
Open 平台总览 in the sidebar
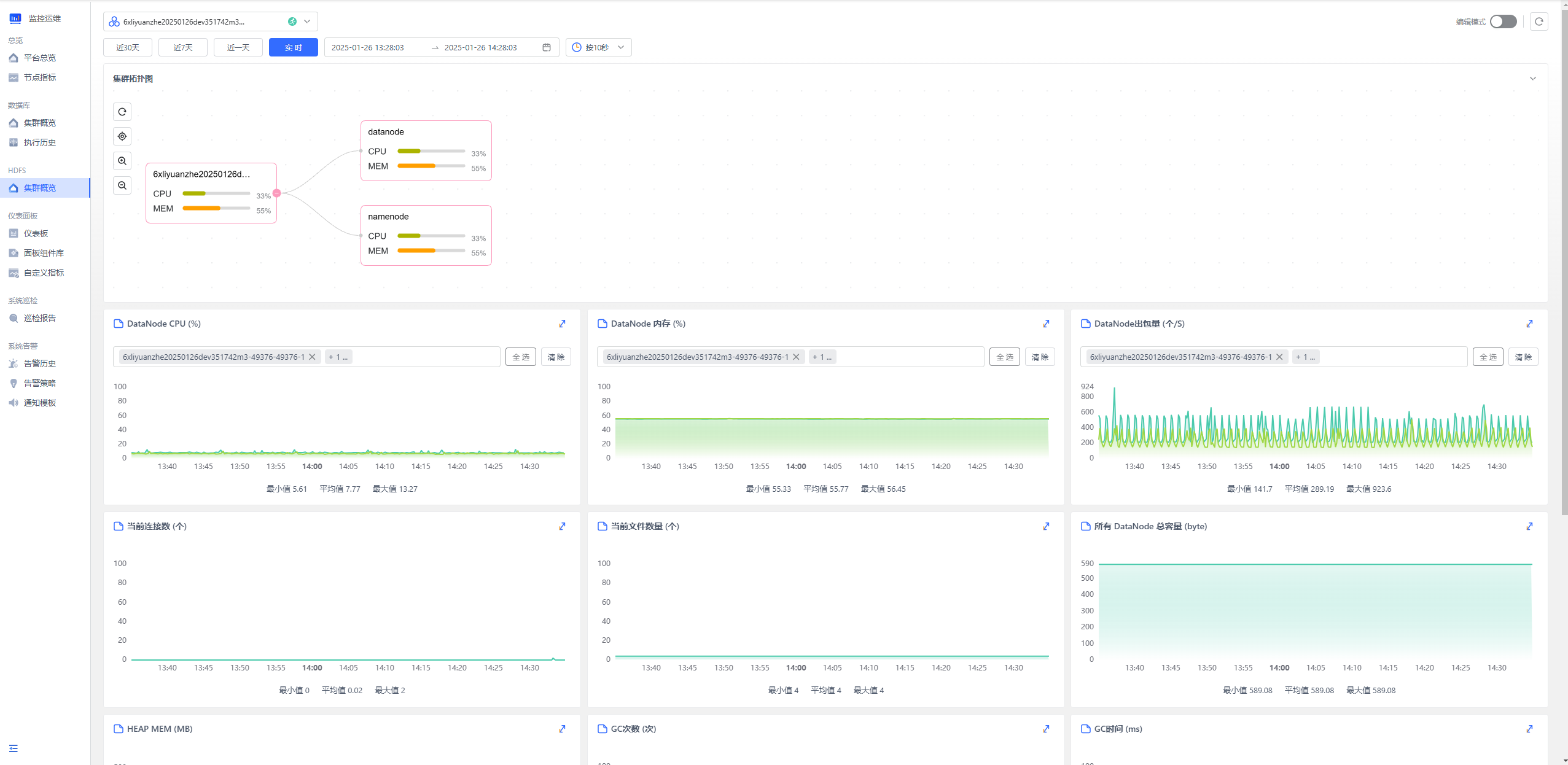[45, 58]
